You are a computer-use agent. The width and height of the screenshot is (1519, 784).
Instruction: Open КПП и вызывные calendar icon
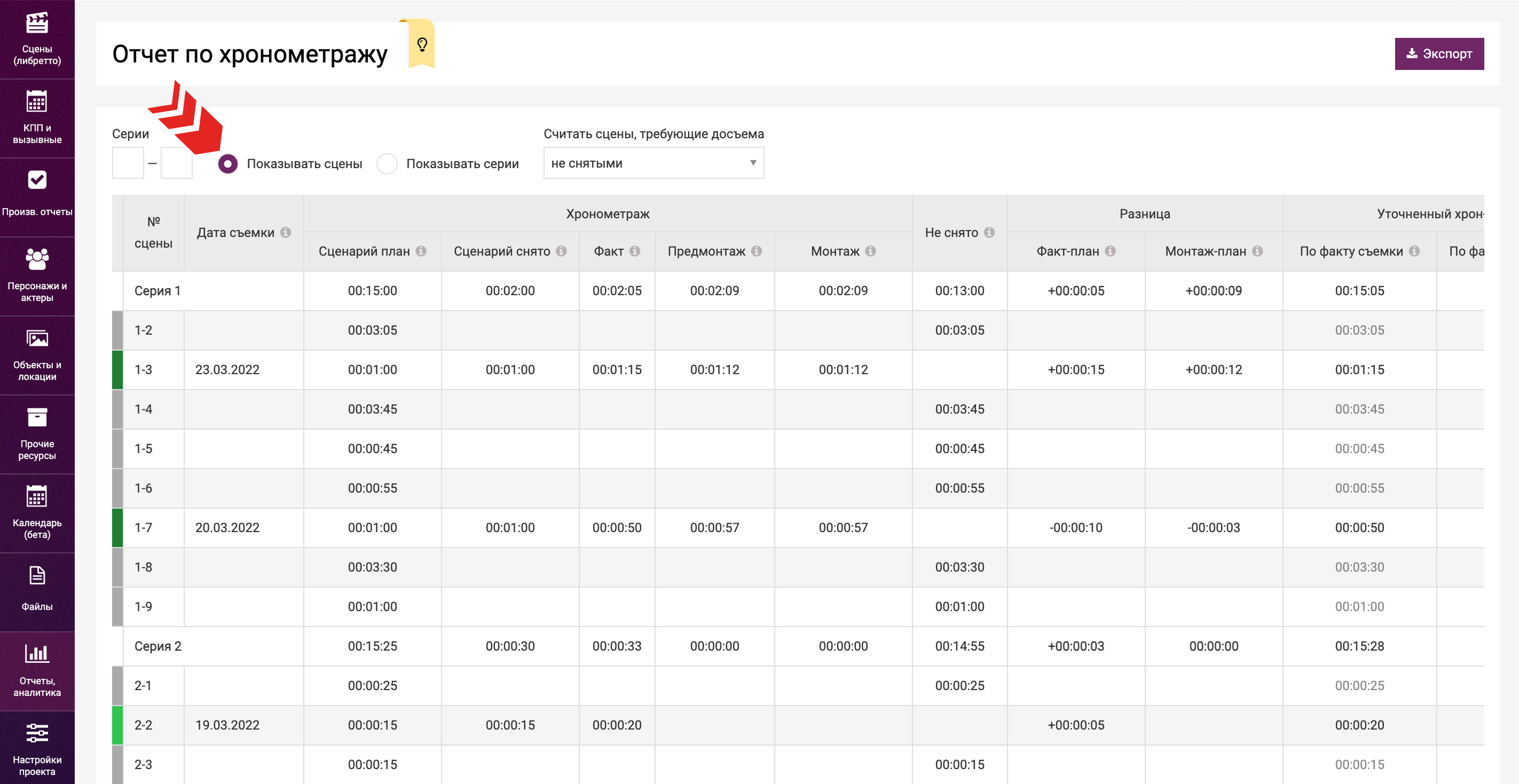(36, 102)
